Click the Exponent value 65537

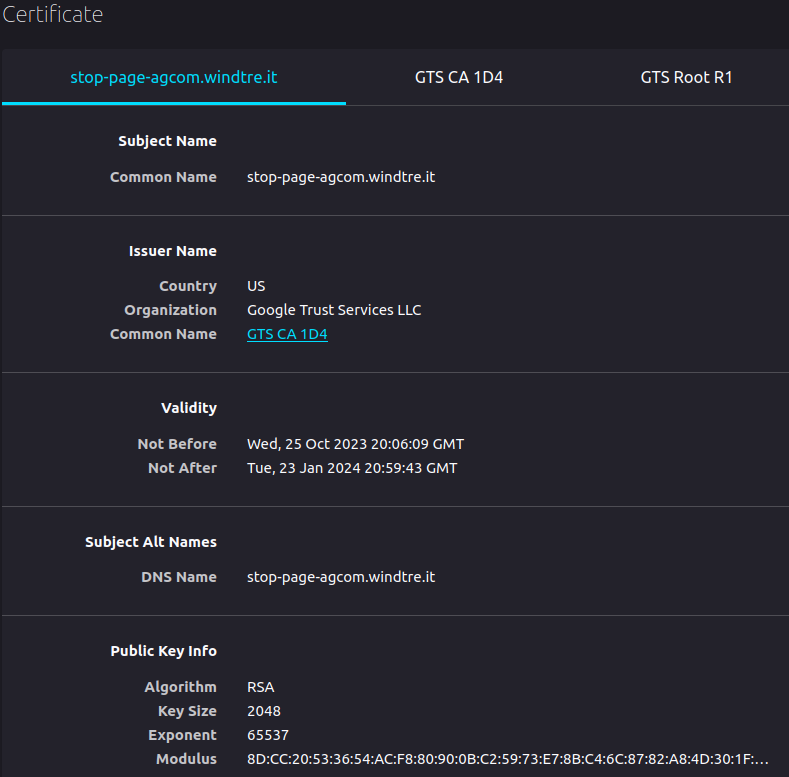click(268, 735)
